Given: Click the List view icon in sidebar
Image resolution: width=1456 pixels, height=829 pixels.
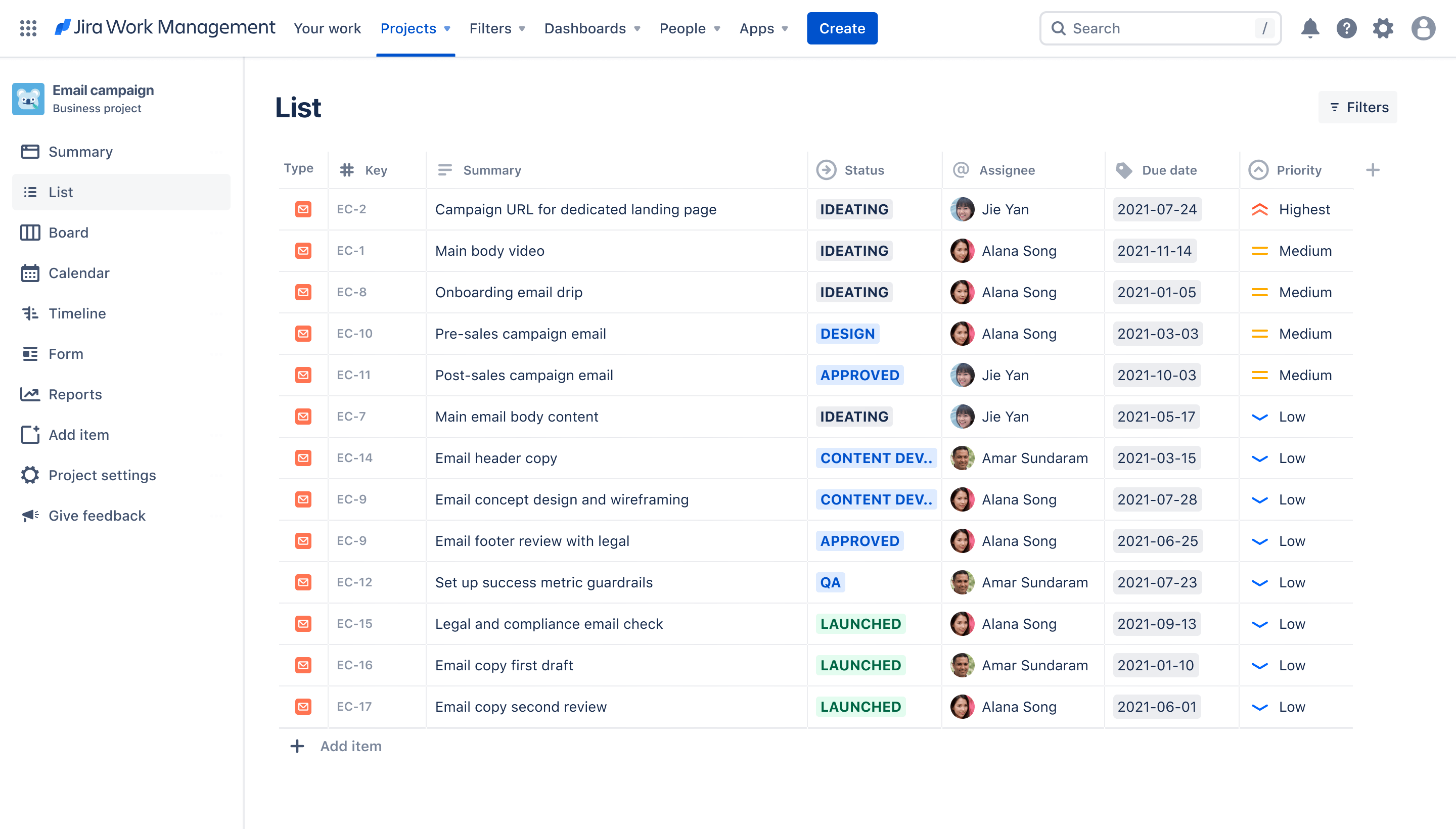Looking at the screenshot, I should (31, 191).
